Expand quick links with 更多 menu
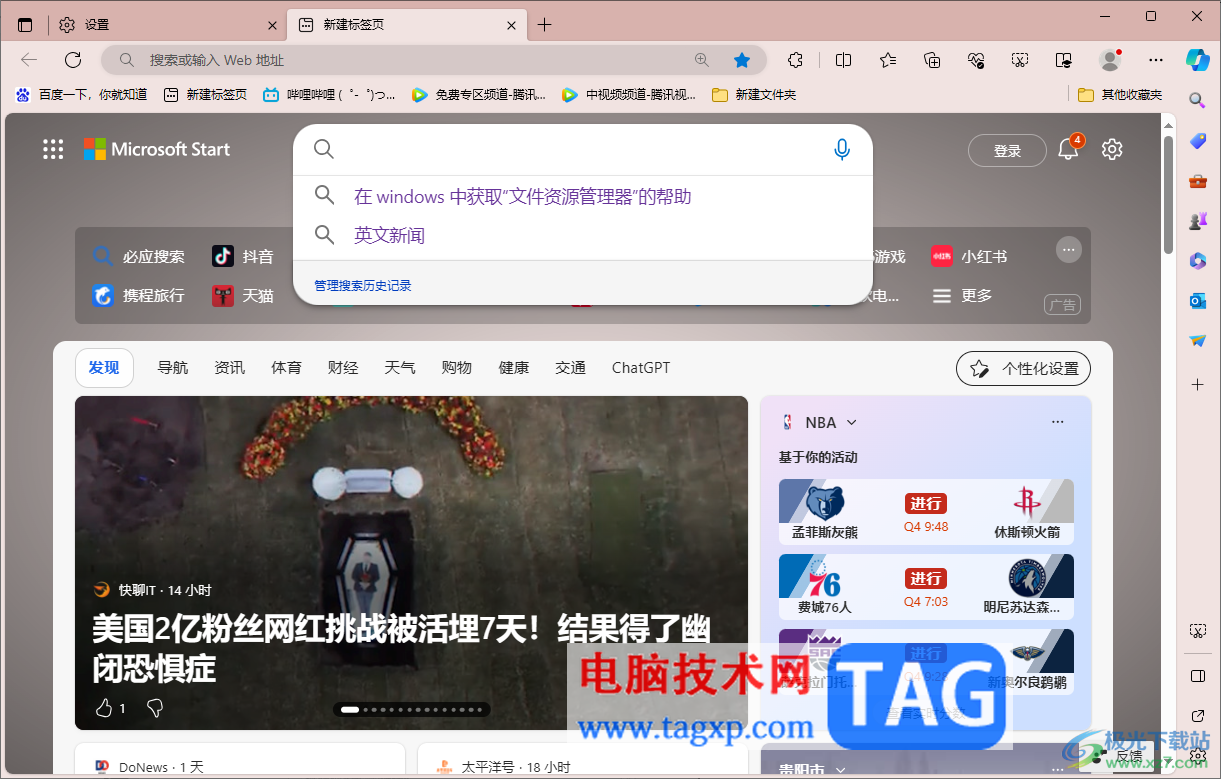Screen dimensions: 1221x779 [x=963, y=296]
